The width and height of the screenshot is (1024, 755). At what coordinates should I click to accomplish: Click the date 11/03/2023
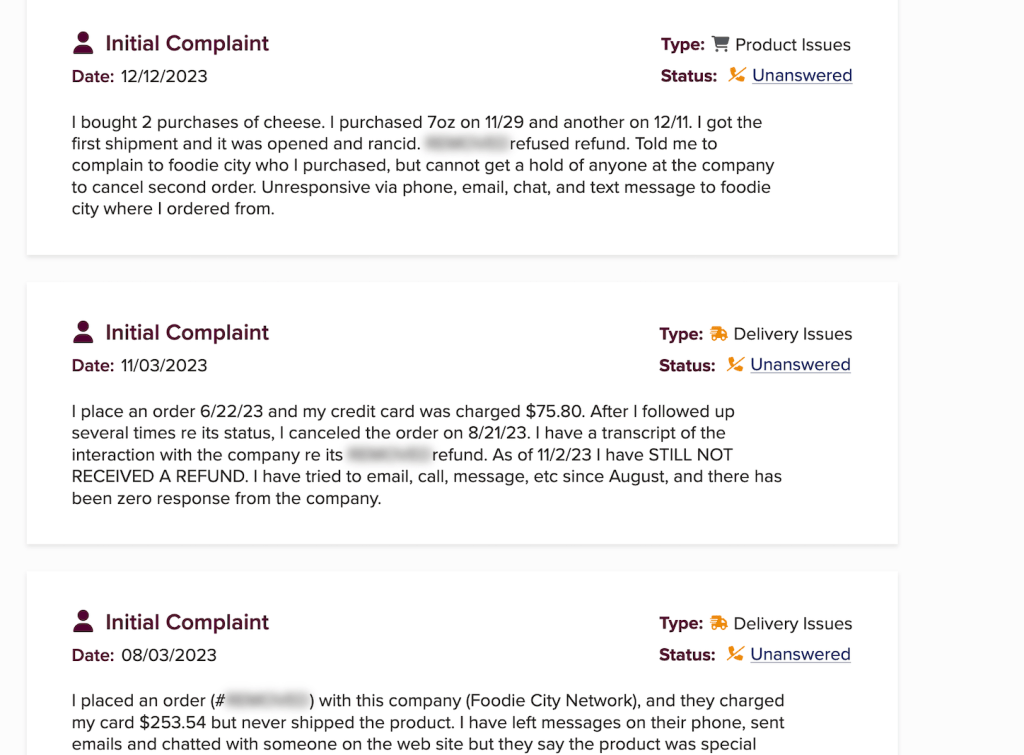coord(163,365)
